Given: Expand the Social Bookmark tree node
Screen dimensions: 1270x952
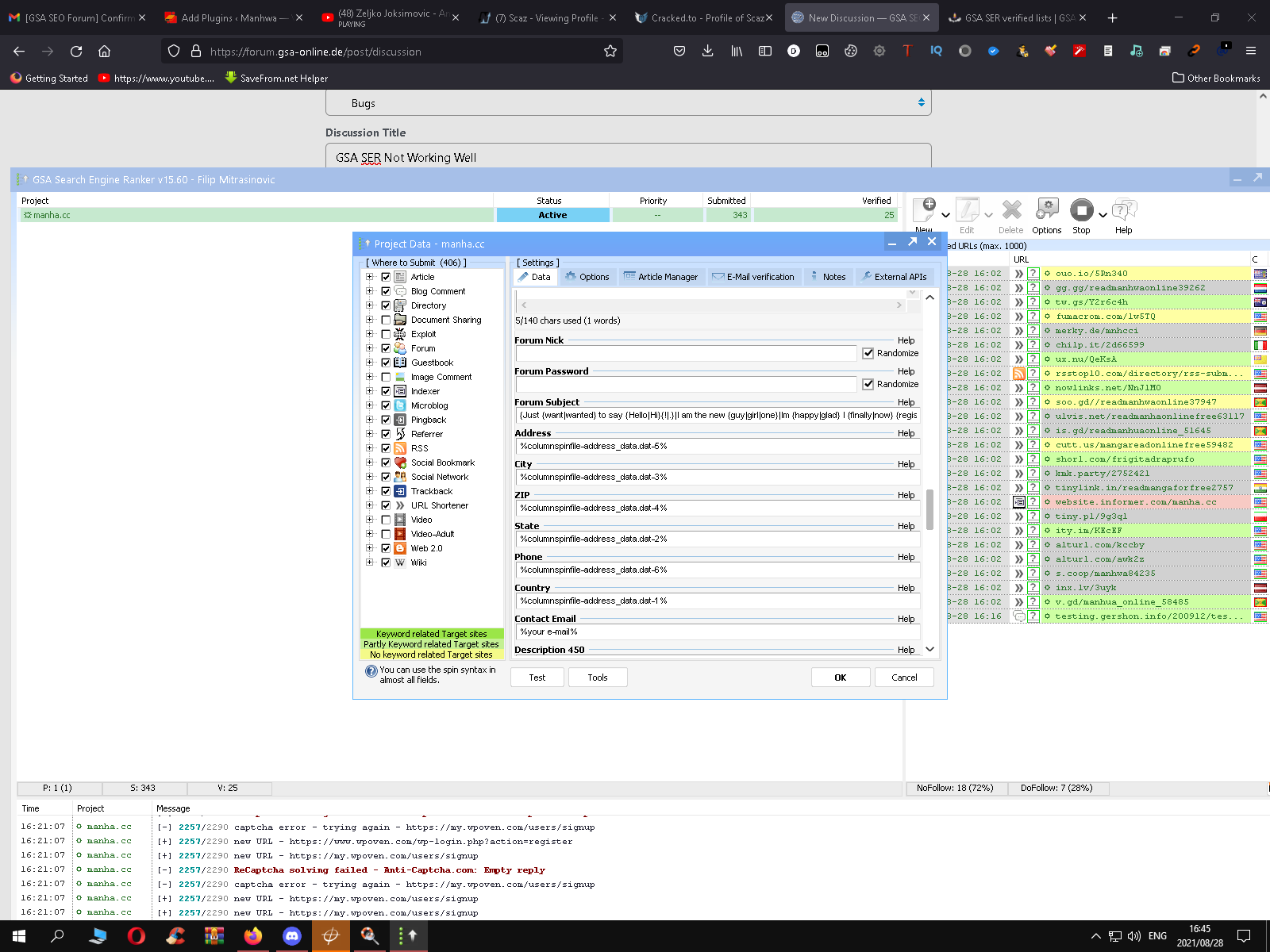Looking at the screenshot, I should [369, 463].
